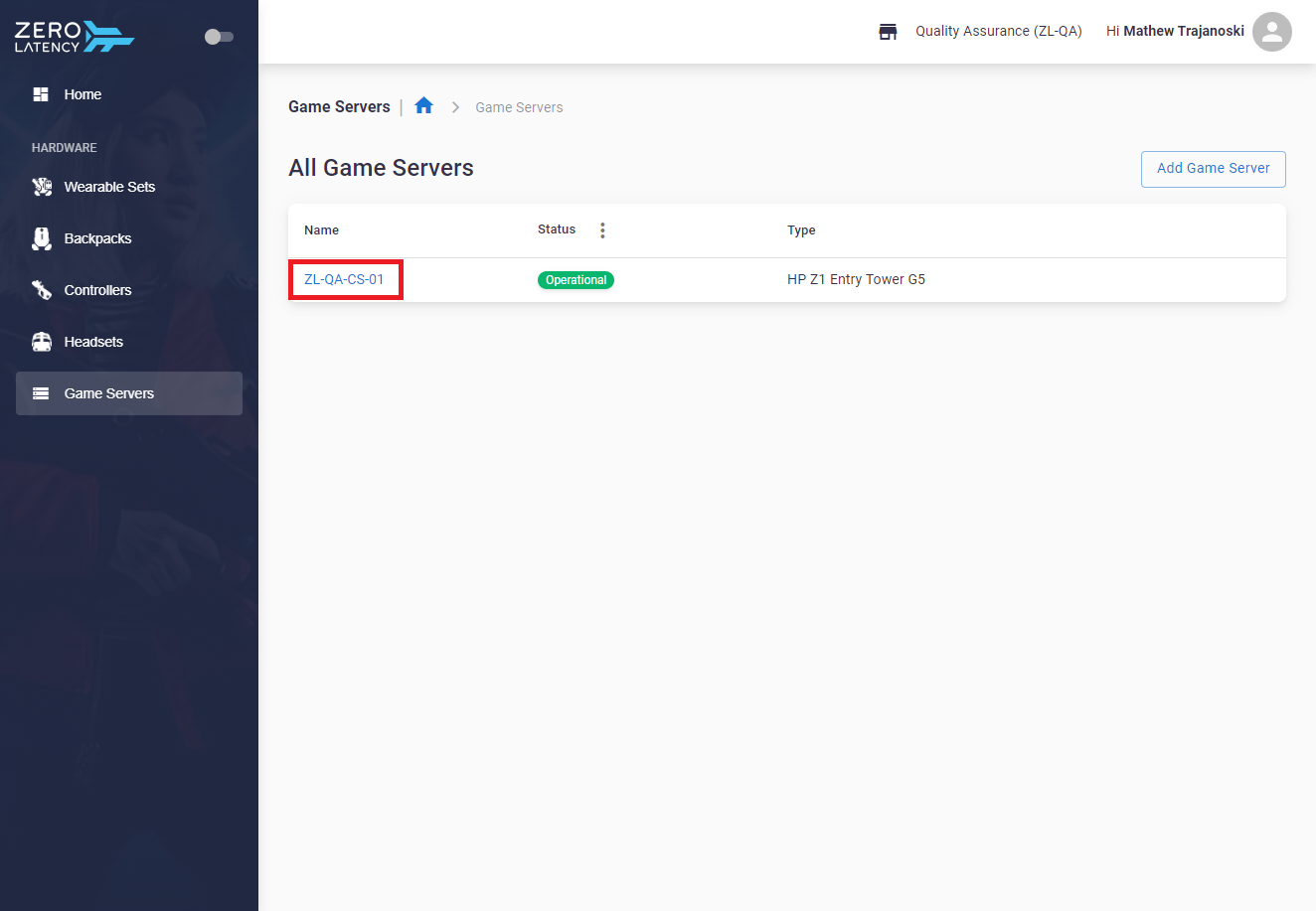Click the breadcrumb home icon
This screenshot has width=1316, height=911.
coord(424,105)
